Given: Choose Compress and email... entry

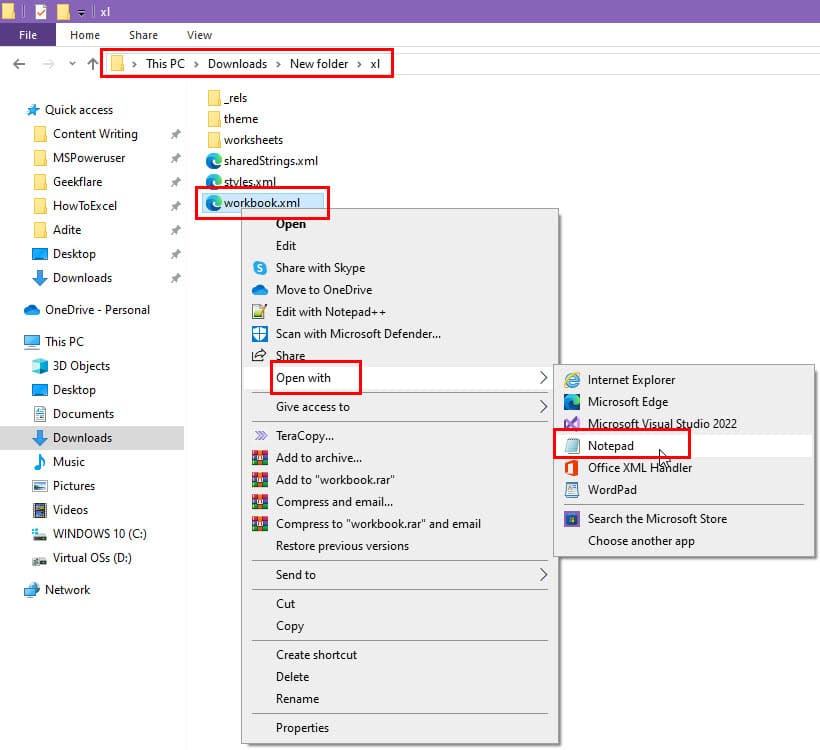Looking at the screenshot, I should (x=334, y=502).
